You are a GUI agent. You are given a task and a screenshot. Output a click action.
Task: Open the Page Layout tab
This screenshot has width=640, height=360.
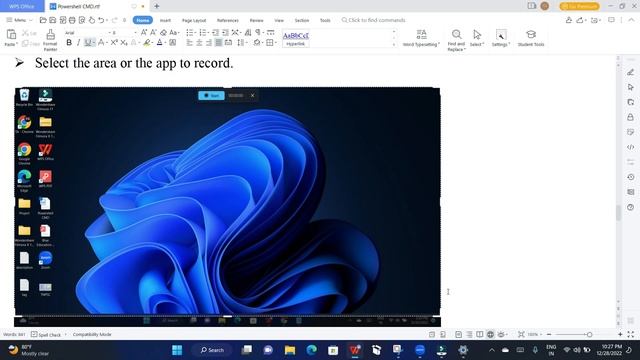(194, 20)
